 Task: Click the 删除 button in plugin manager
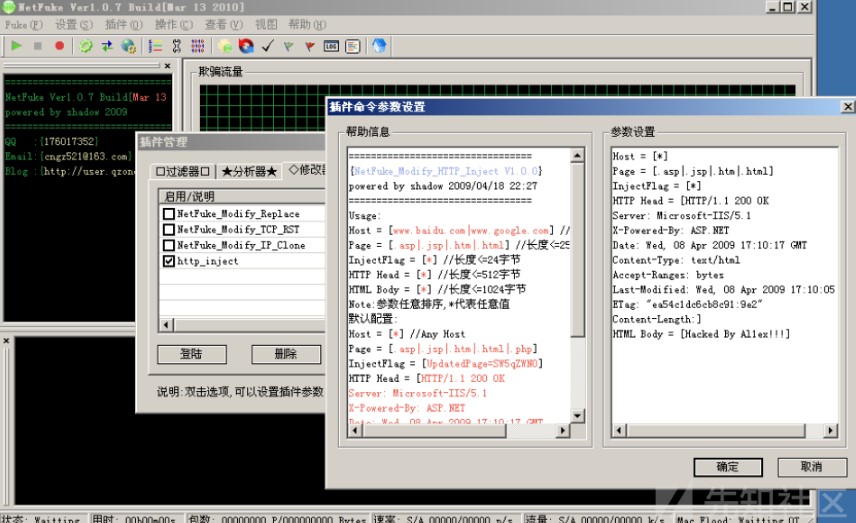286,354
